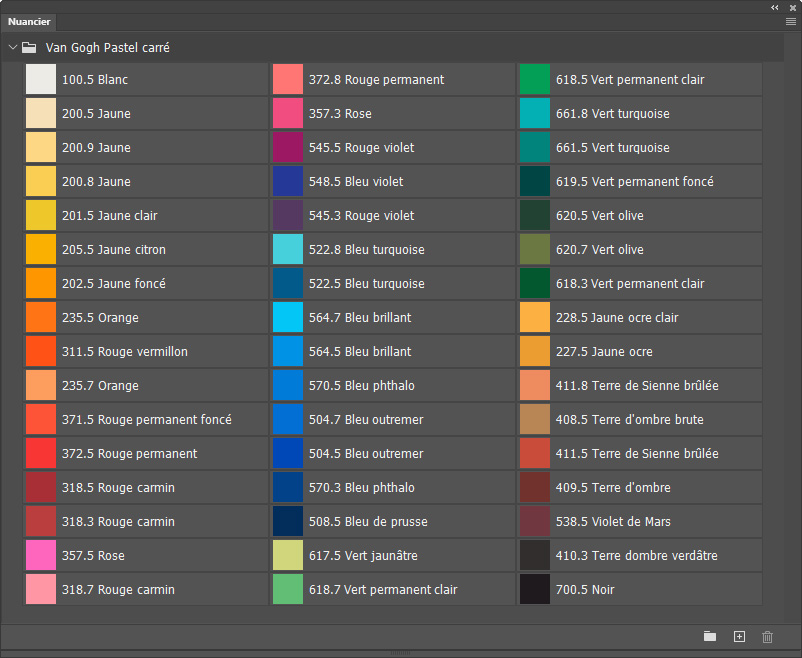802x658 pixels.
Task: Select the 564.7 Bleu brillant swatch
Action: [288, 317]
